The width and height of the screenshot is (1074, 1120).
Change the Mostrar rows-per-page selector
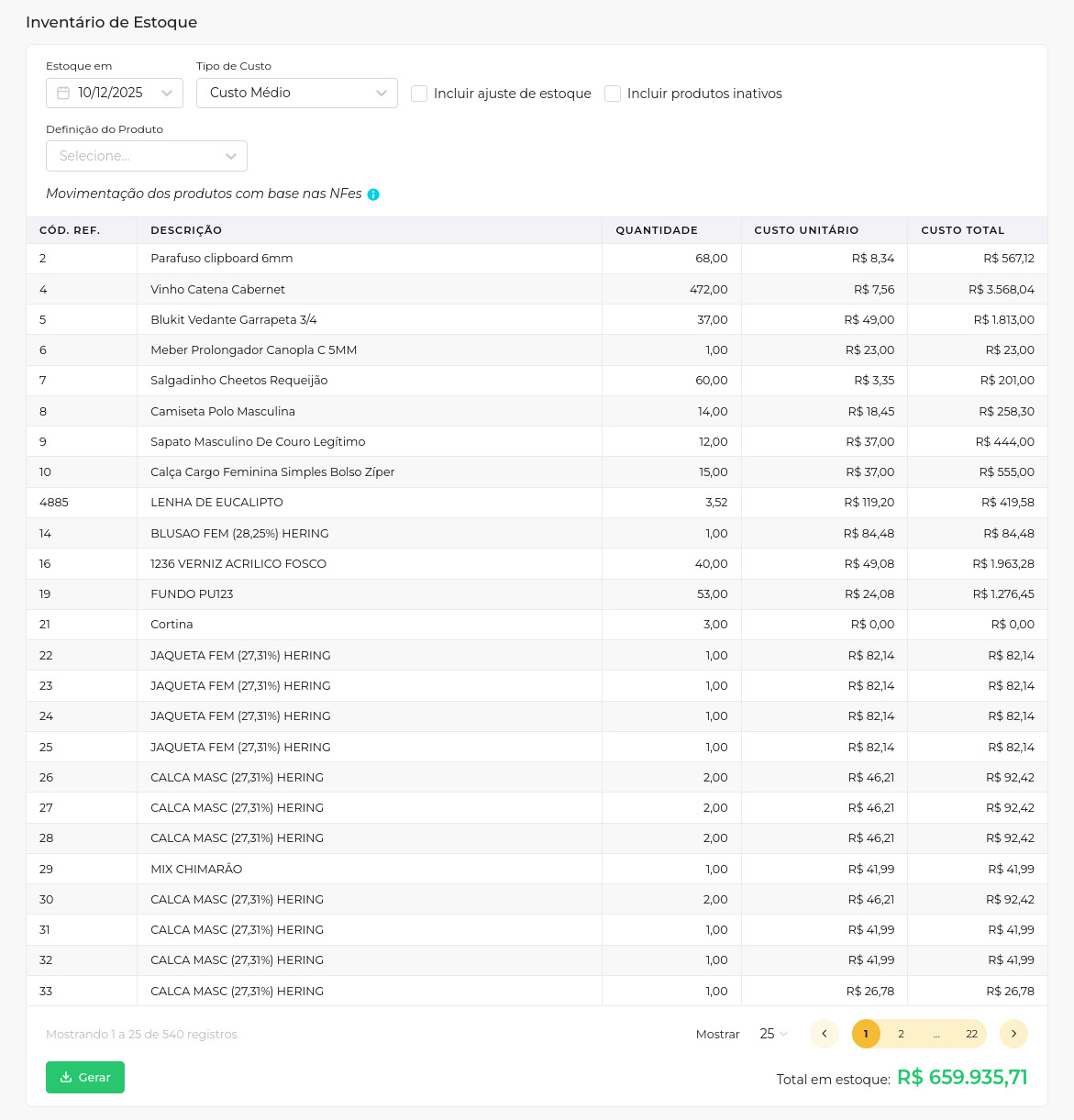(x=773, y=1034)
